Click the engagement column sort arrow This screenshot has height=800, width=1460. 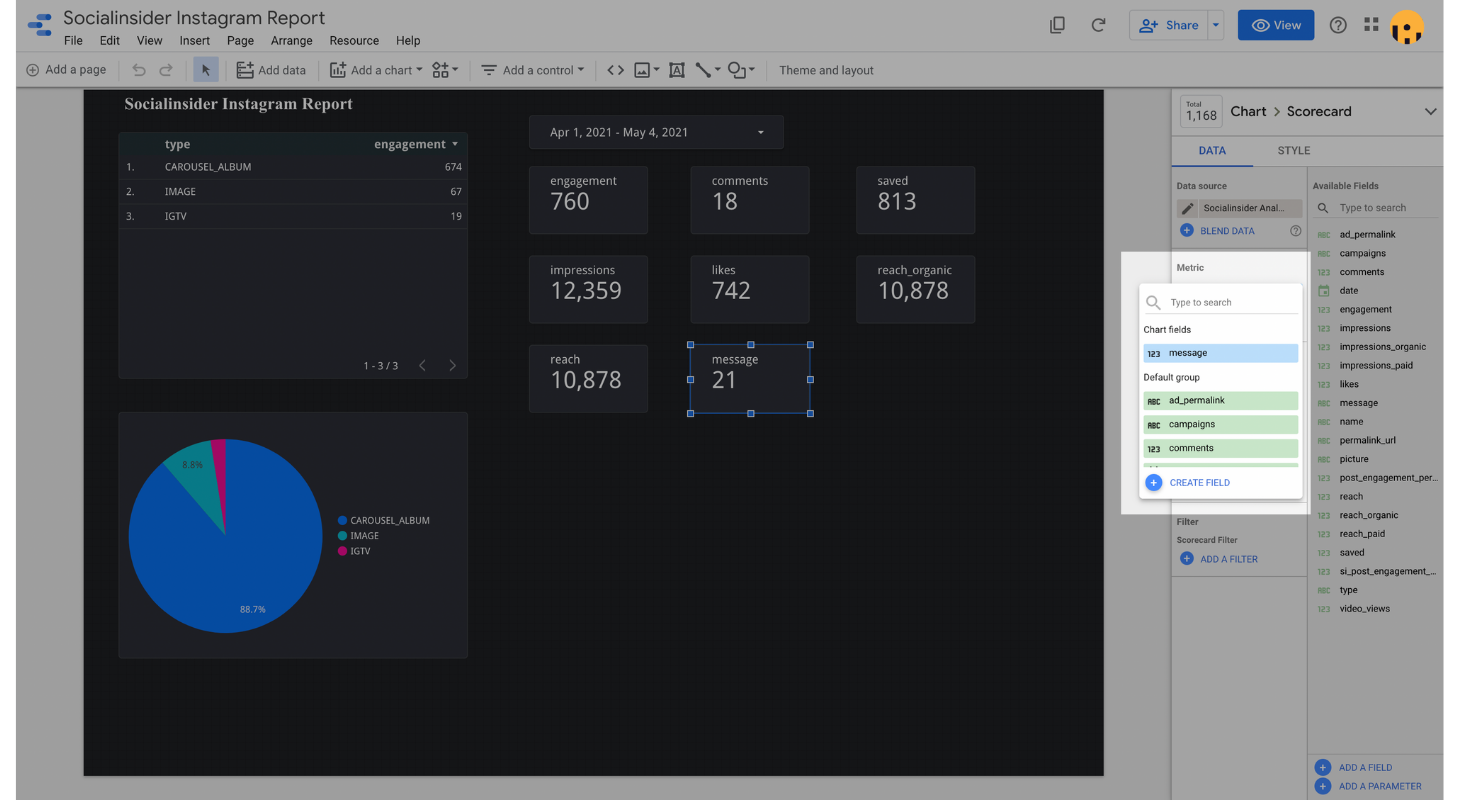456,144
